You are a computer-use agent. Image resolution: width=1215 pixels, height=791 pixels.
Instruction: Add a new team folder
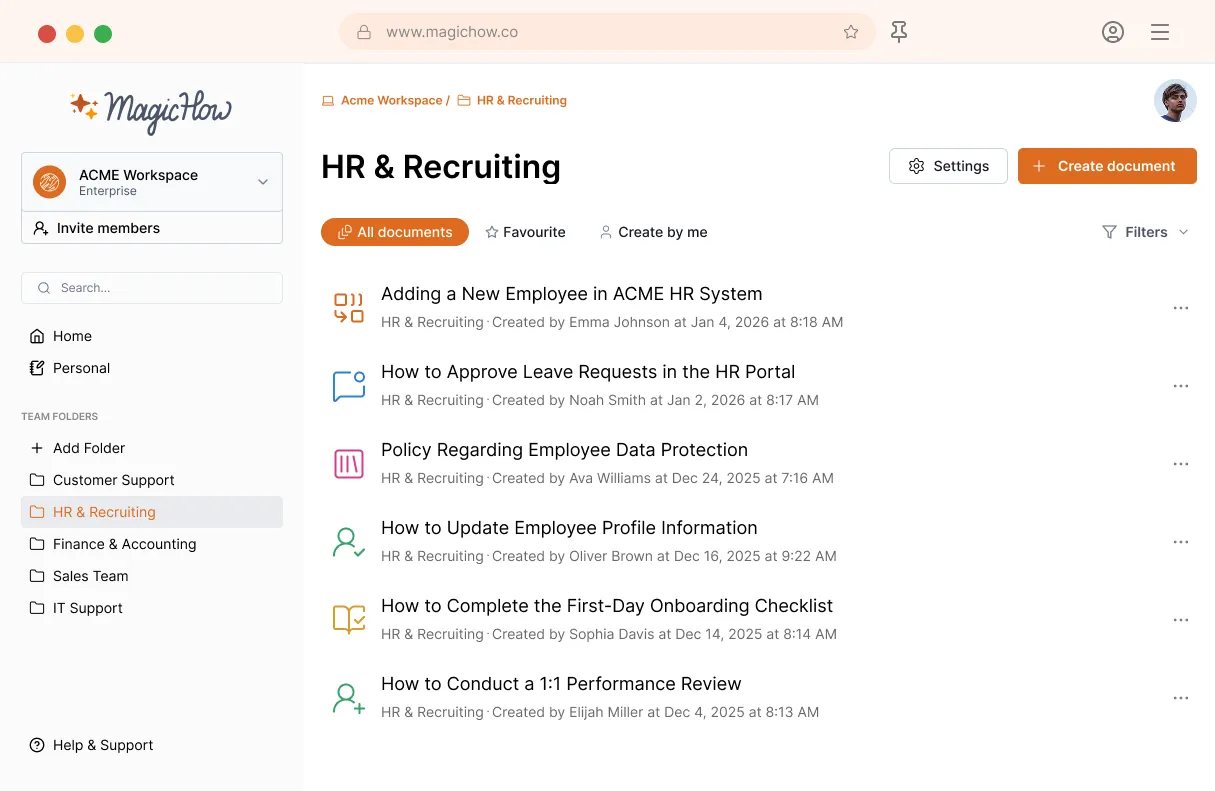88,448
